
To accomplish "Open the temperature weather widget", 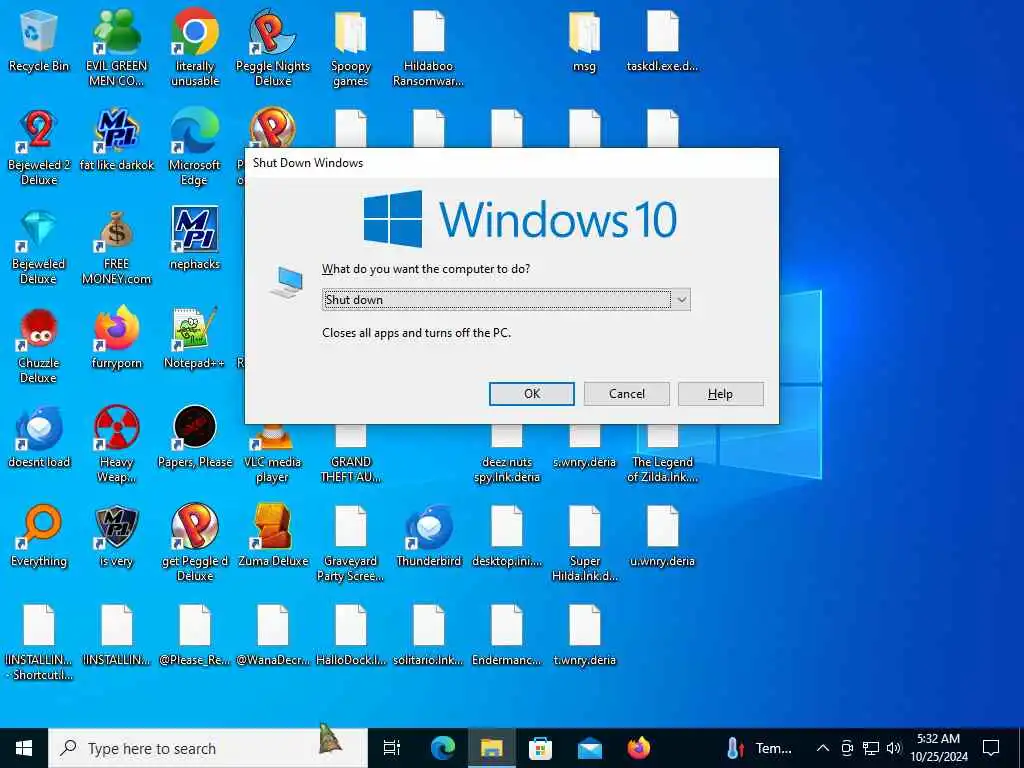I will pyautogui.click(x=758, y=748).
